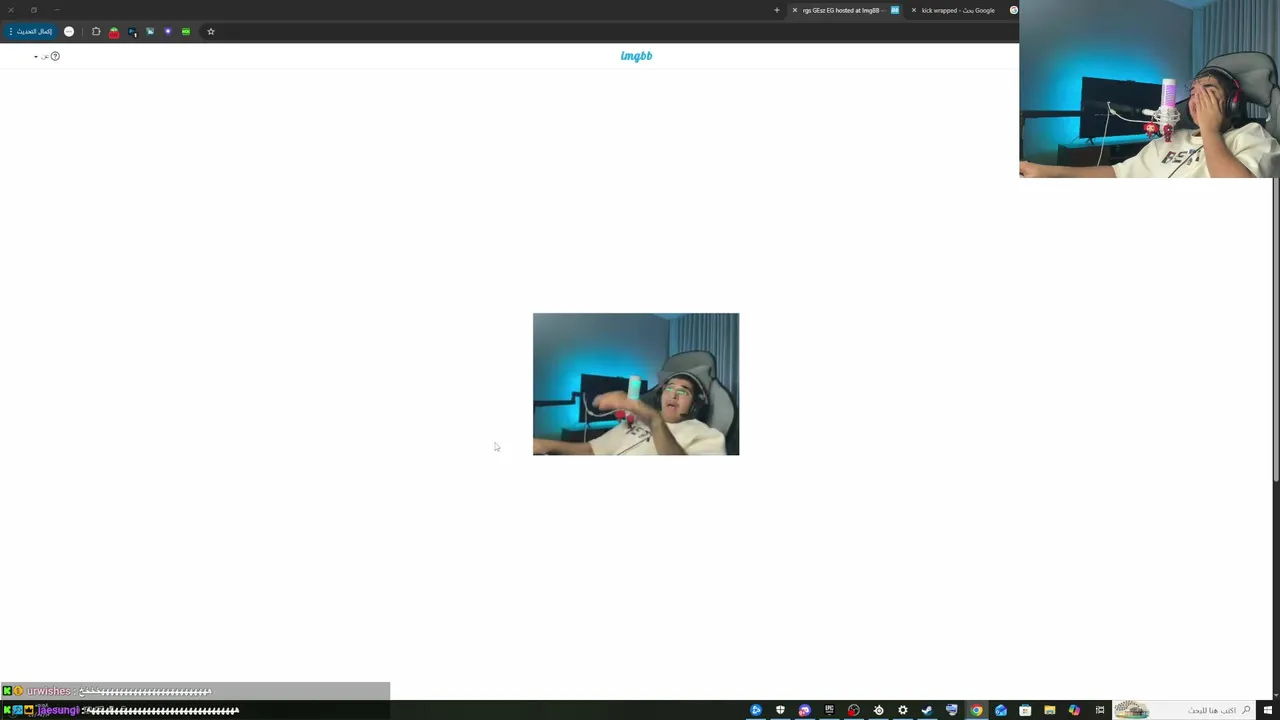This screenshot has height=720, width=1280.
Task: Open Epic Games Launcher from taskbar
Action: pos(829,710)
